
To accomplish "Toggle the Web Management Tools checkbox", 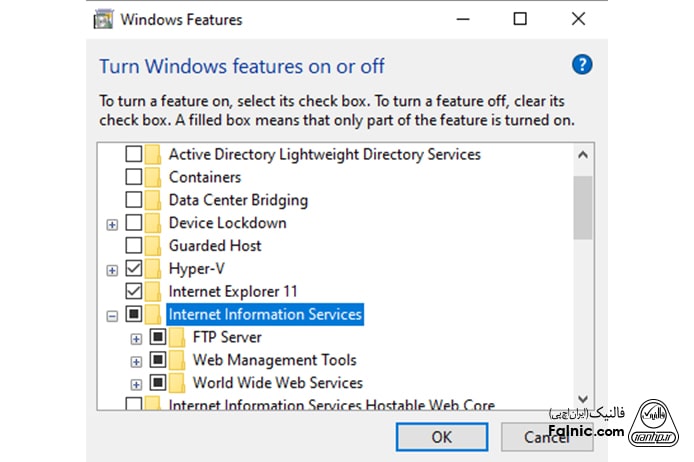I will coord(157,360).
